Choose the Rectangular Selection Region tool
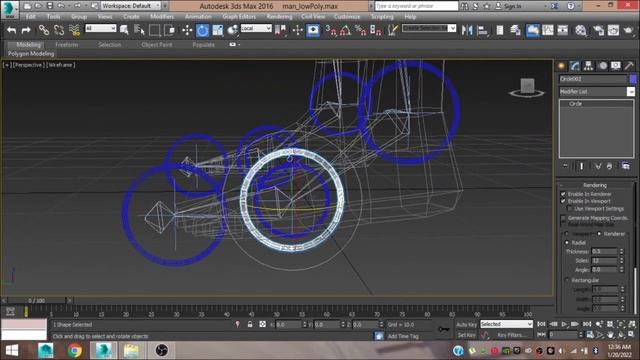 pos(154,30)
